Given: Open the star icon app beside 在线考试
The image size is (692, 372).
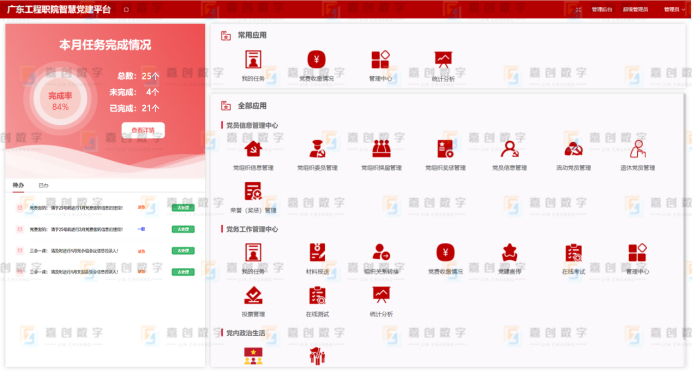Looking at the screenshot, I should click(509, 252).
